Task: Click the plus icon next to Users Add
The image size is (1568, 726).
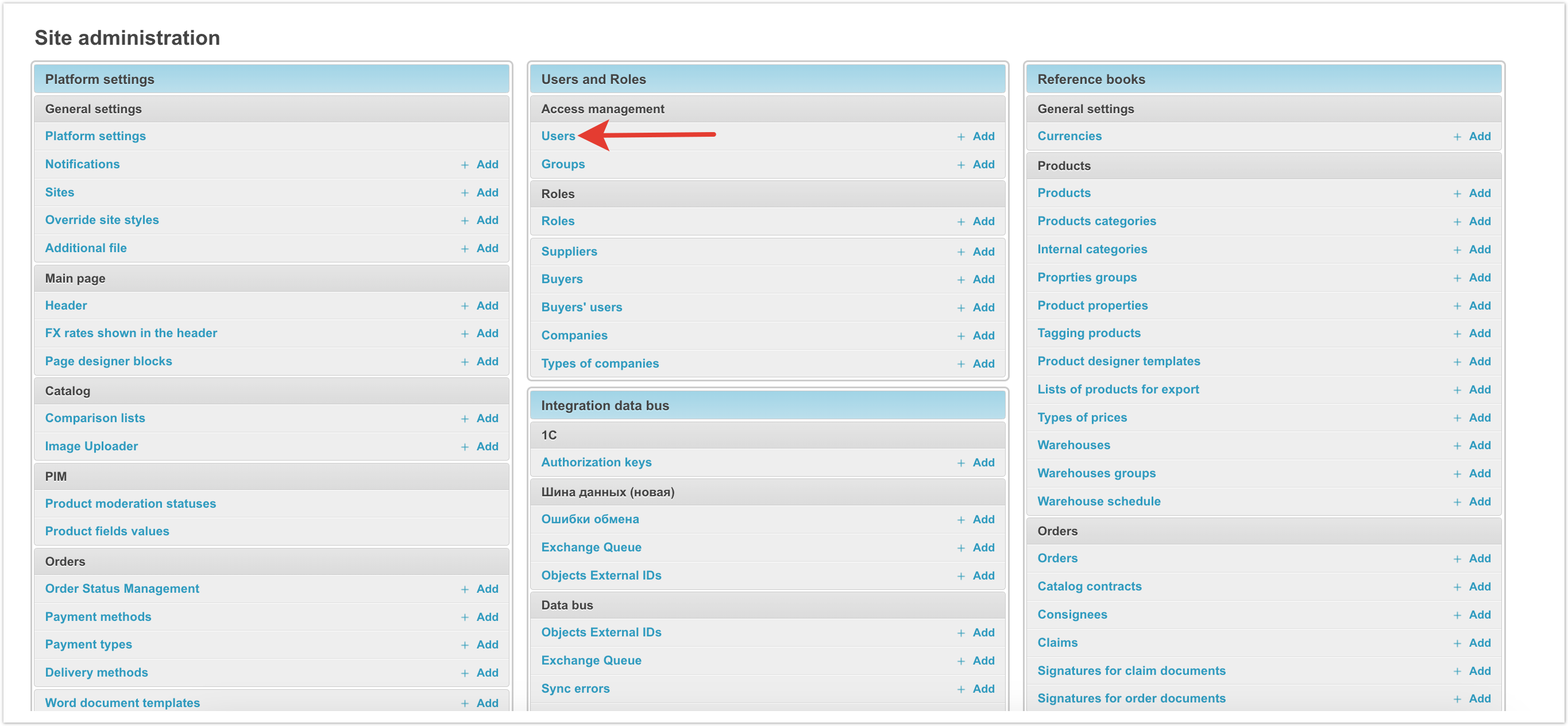Action: (x=960, y=137)
